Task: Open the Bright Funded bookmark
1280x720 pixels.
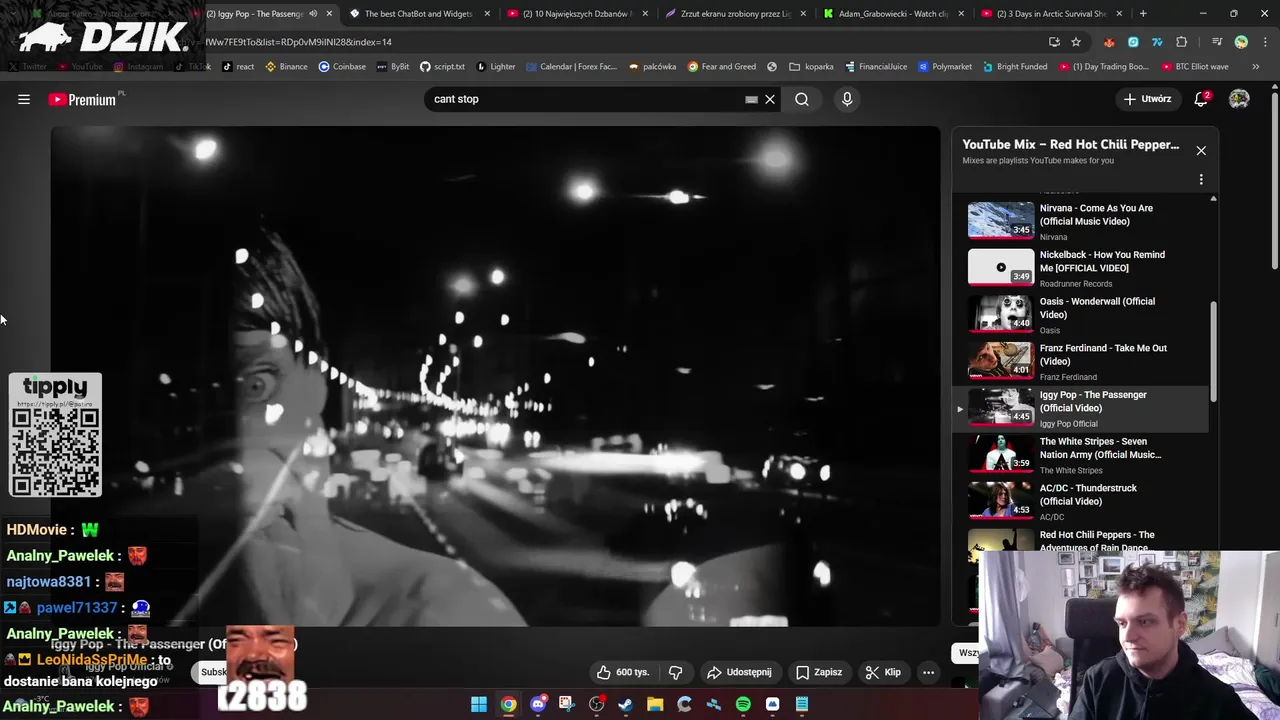Action: [x=1014, y=66]
